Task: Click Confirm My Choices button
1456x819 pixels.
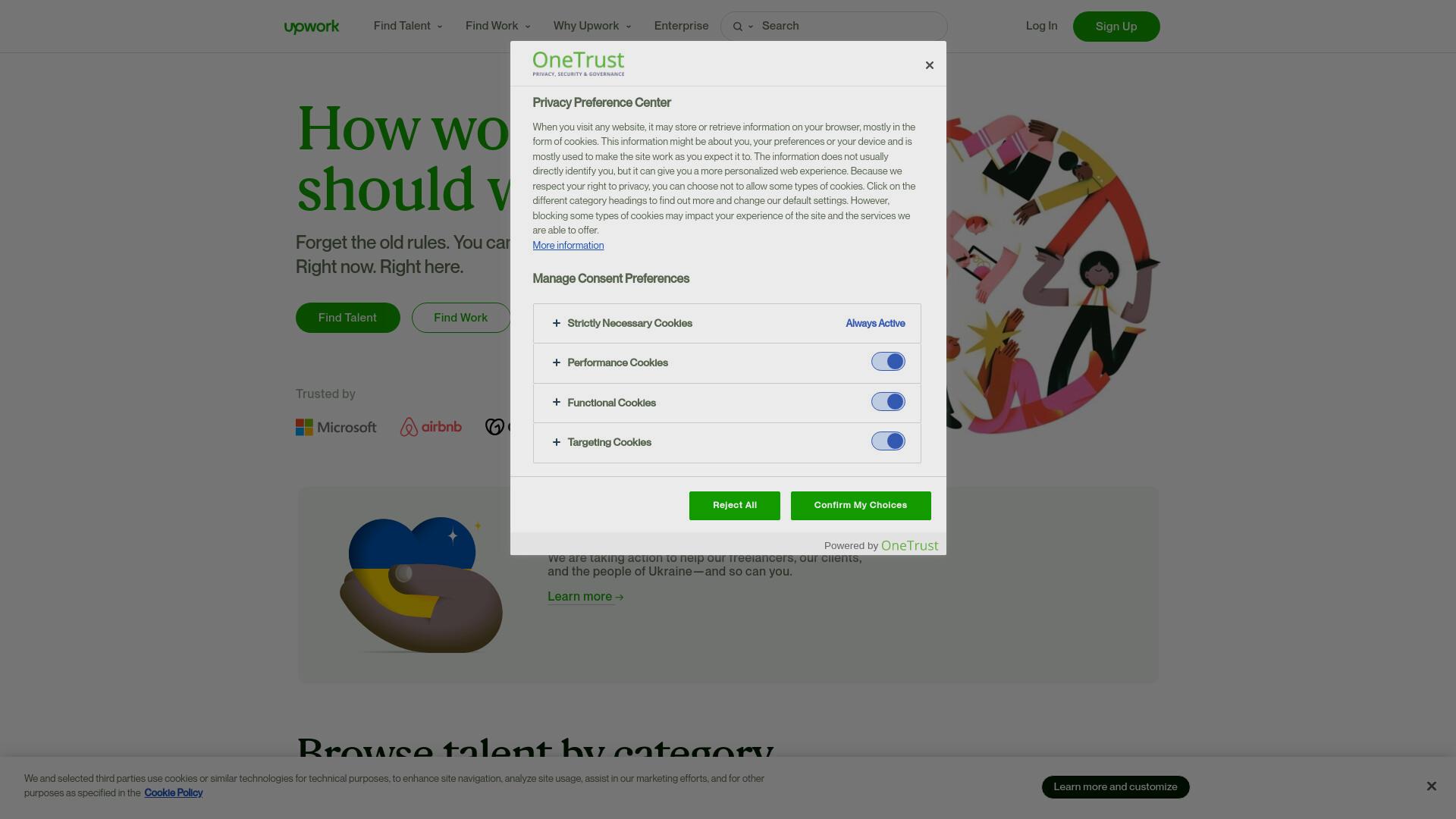Action: click(x=861, y=506)
